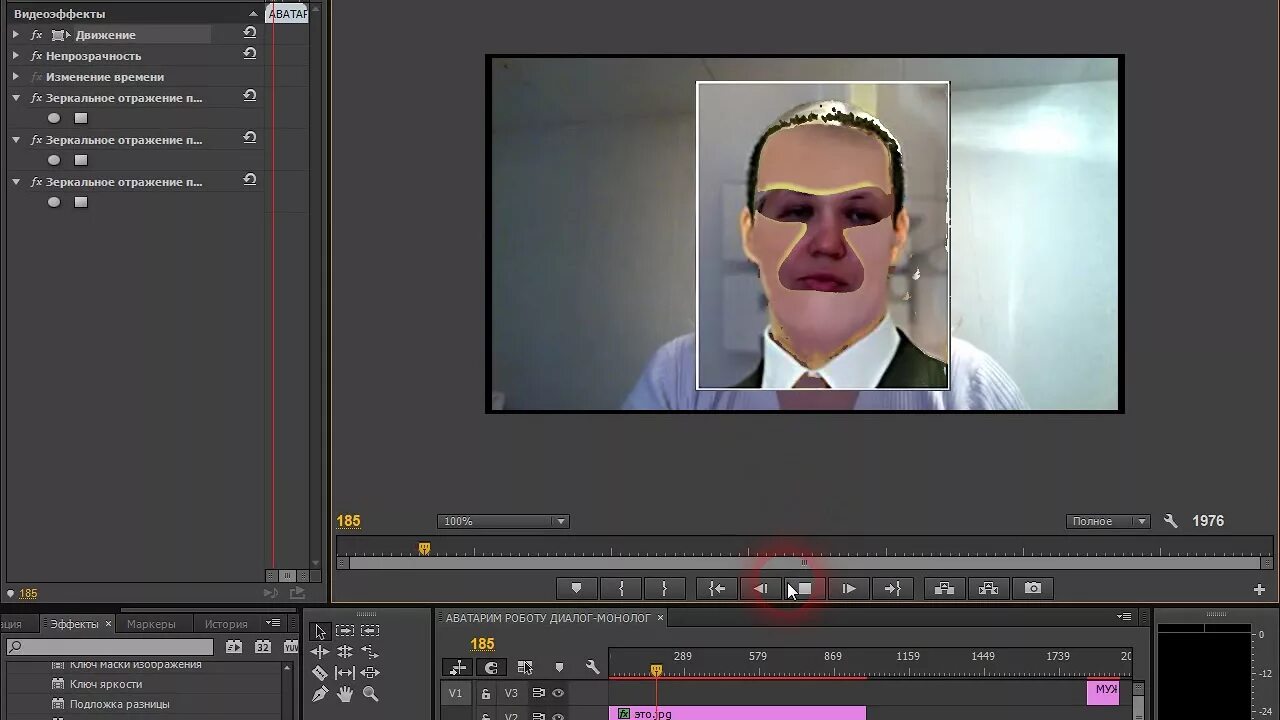Image resolution: width=1280 pixels, height=720 pixels.
Task: Lock track V3 with the padlock toggle
Action: coord(486,693)
